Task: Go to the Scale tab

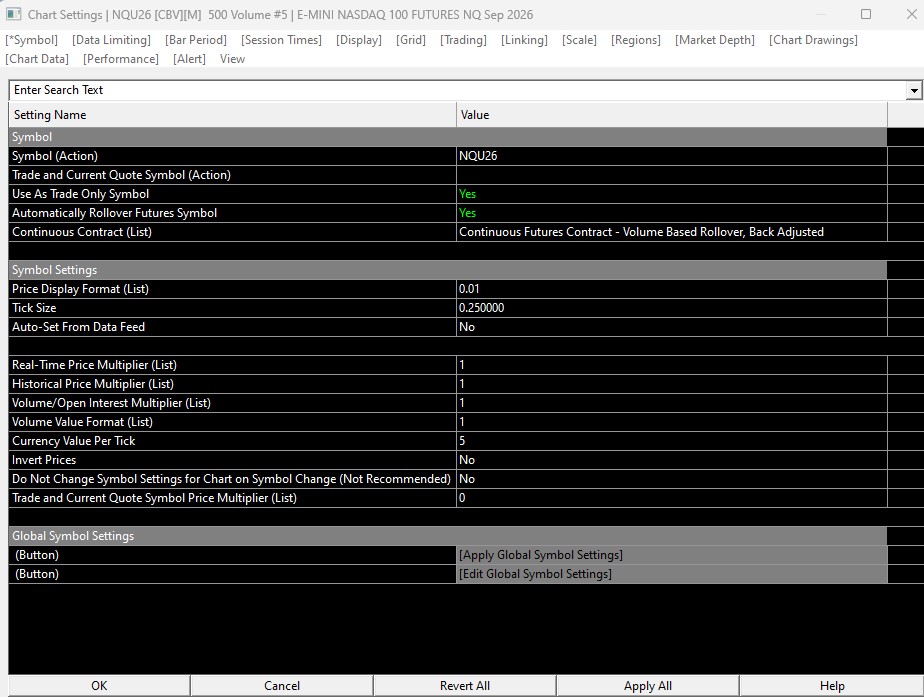Action: tap(579, 40)
